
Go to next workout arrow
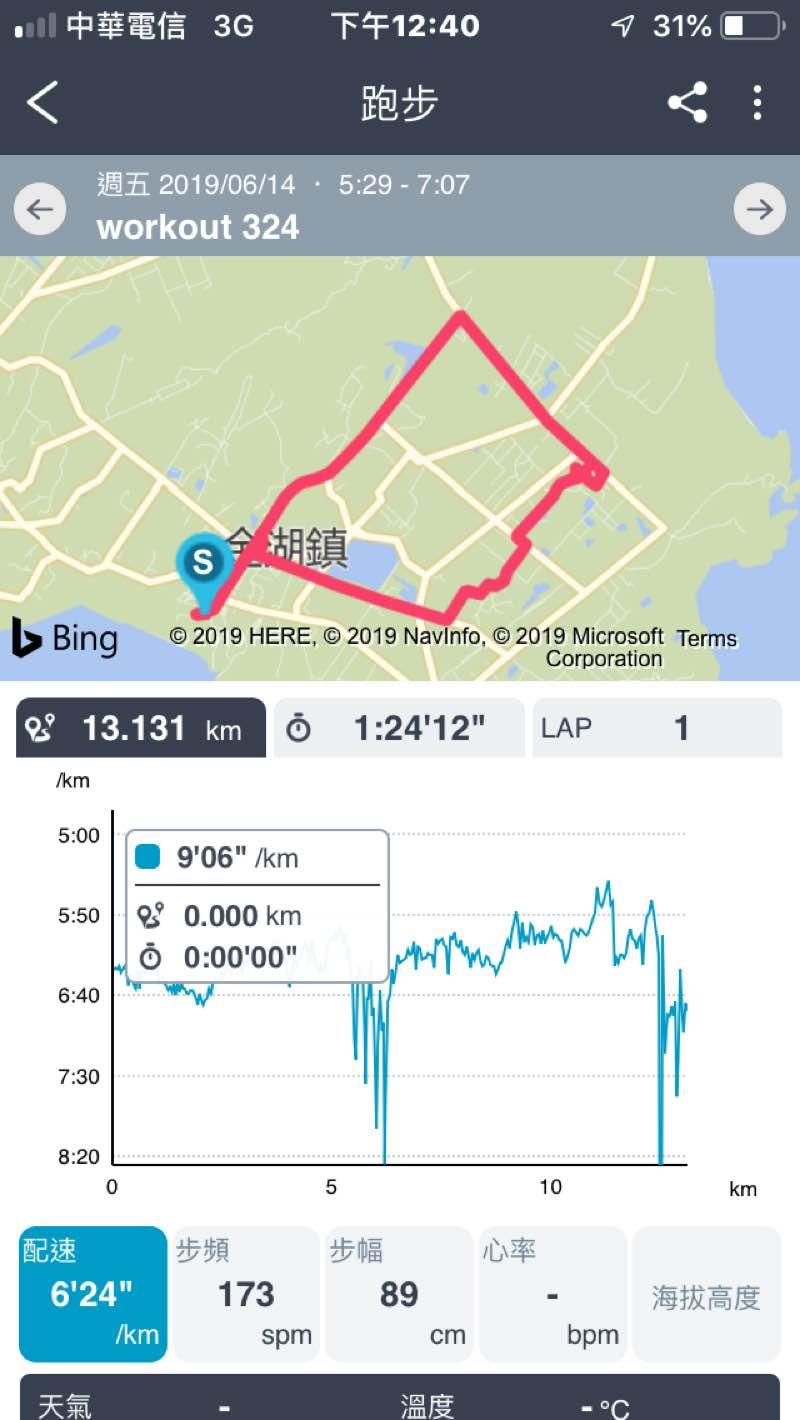(759, 209)
